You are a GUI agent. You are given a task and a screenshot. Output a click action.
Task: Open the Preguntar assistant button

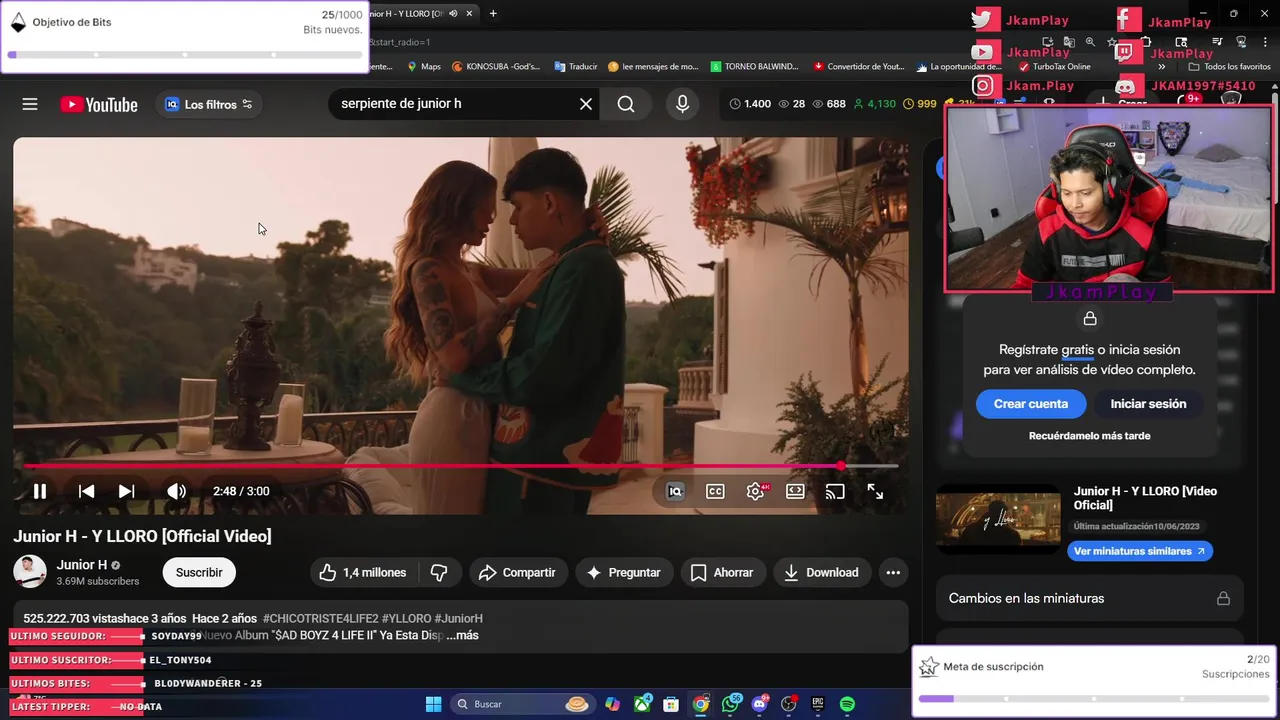(x=623, y=572)
